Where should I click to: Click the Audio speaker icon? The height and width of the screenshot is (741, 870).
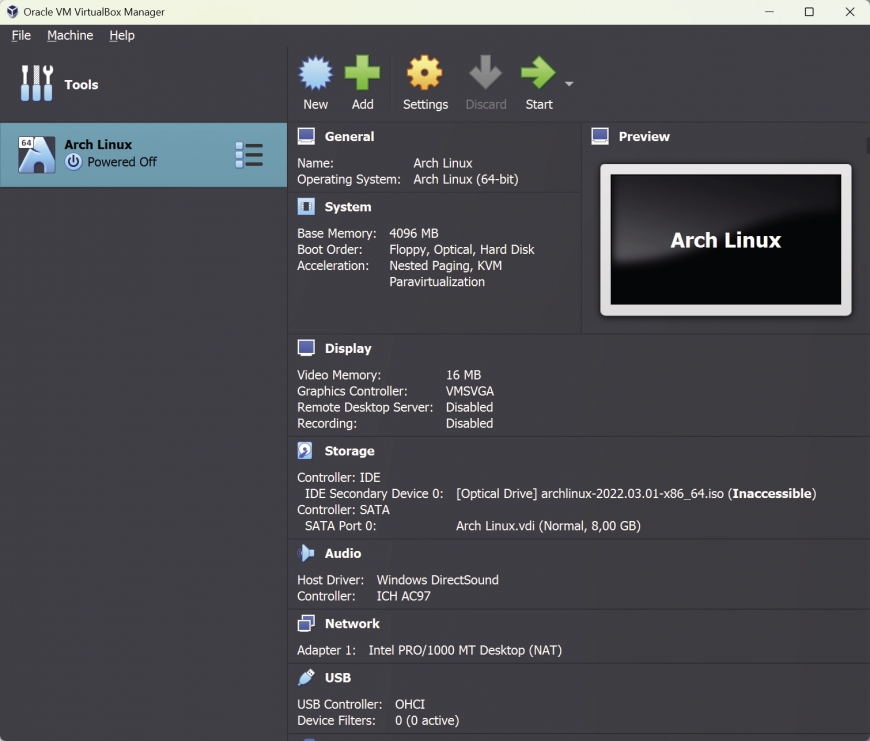pos(306,553)
